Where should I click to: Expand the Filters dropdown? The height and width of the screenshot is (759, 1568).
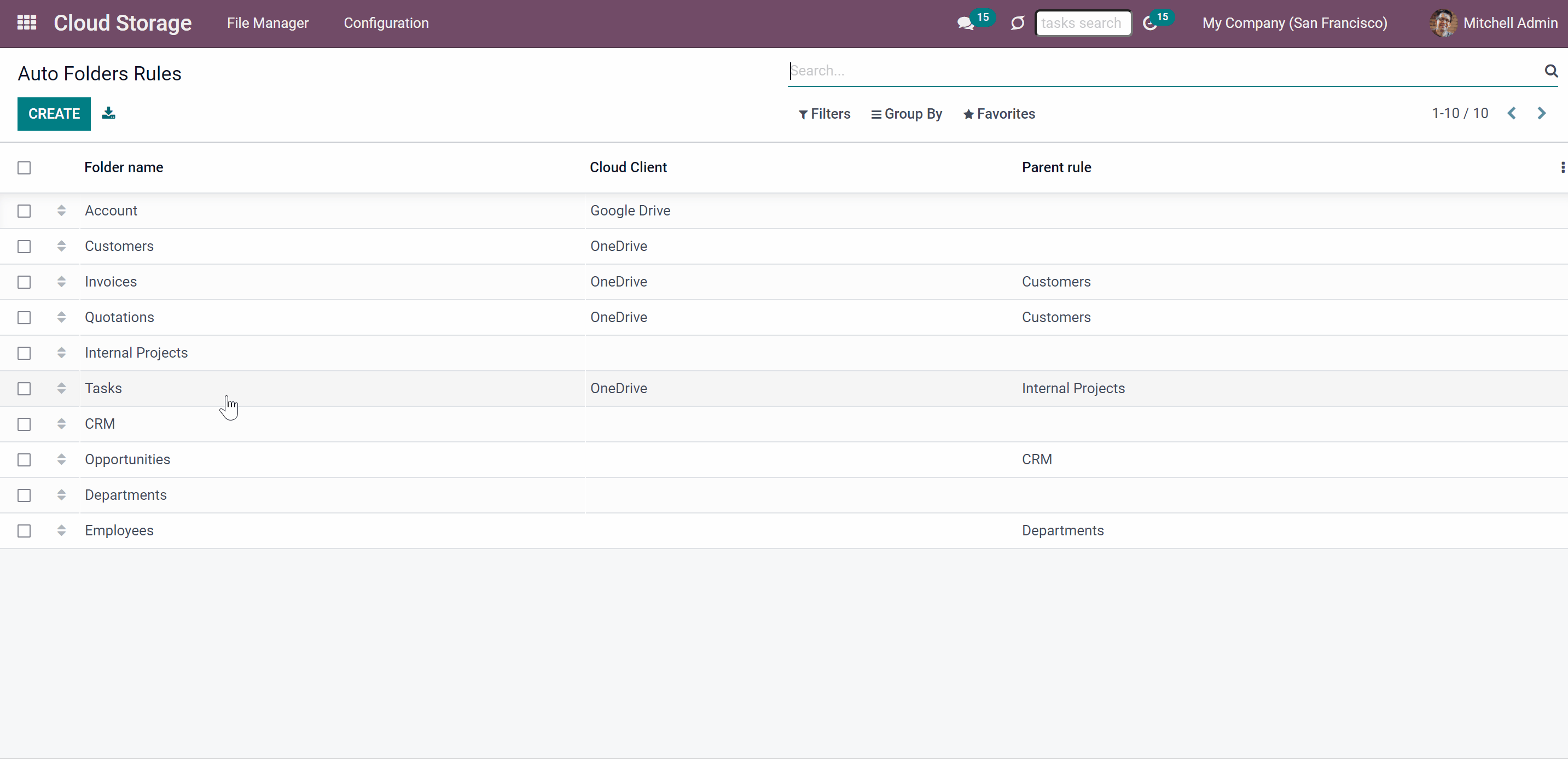click(x=824, y=114)
